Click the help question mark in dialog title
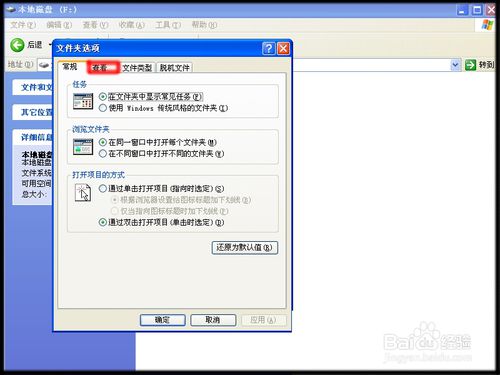This screenshot has height=375, width=500. (269, 49)
